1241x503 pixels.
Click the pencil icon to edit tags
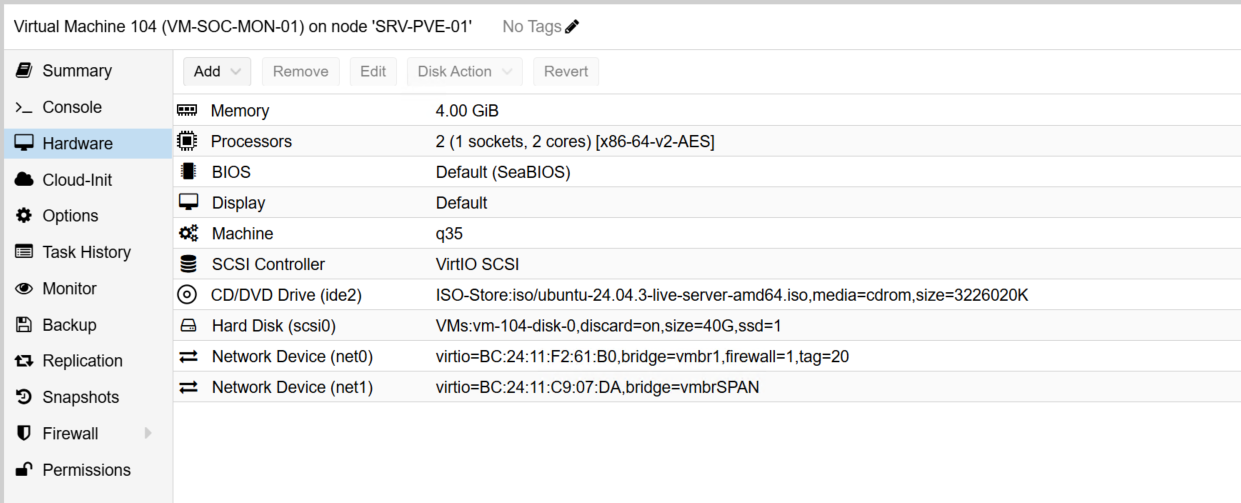[x=572, y=27]
